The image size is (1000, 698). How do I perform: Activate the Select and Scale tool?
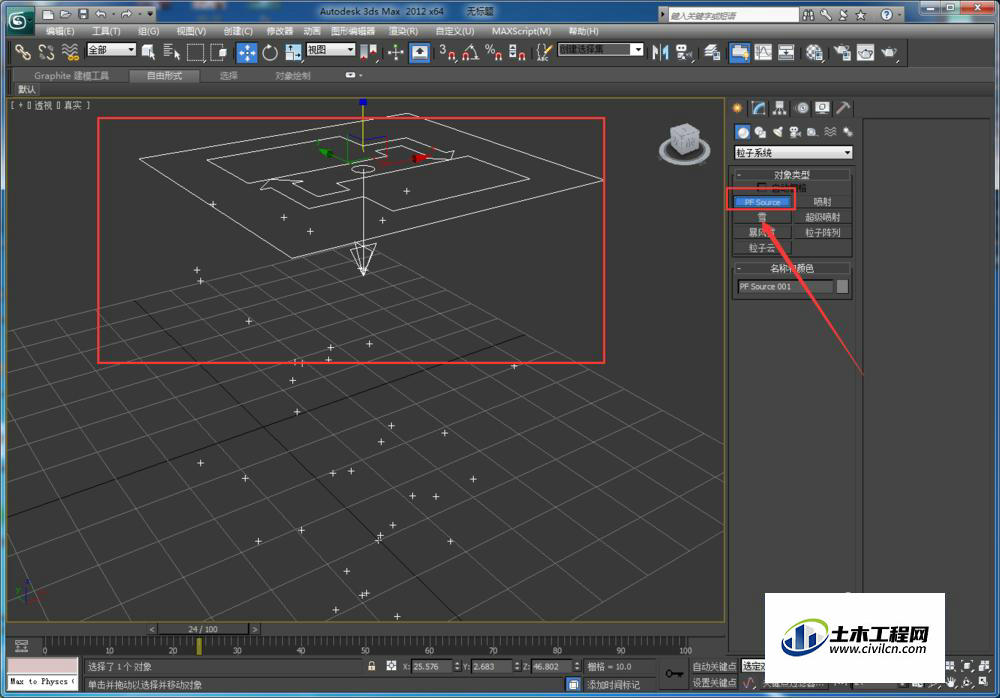coord(293,52)
